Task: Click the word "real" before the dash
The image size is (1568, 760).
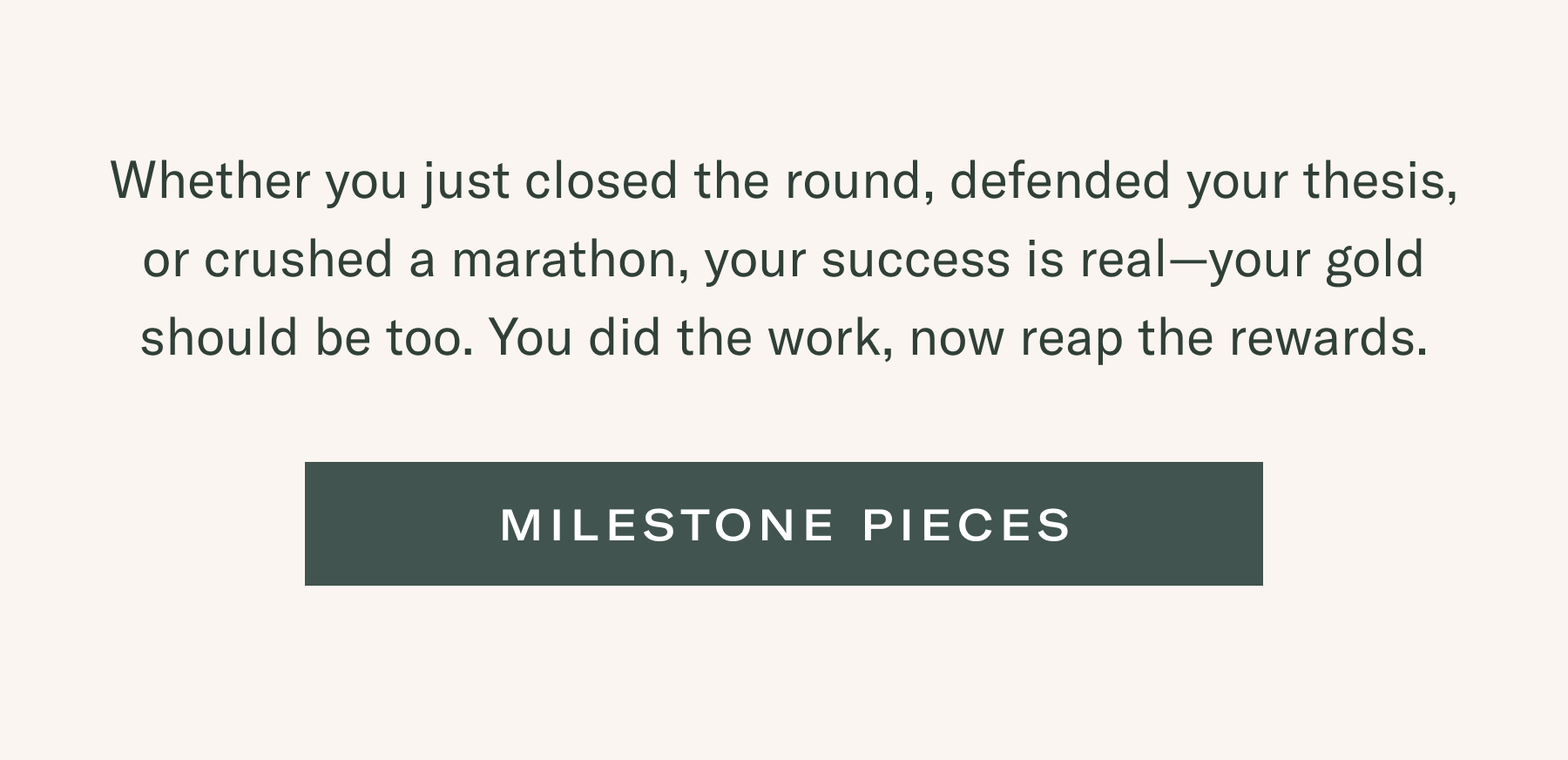Action: coord(1123,260)
